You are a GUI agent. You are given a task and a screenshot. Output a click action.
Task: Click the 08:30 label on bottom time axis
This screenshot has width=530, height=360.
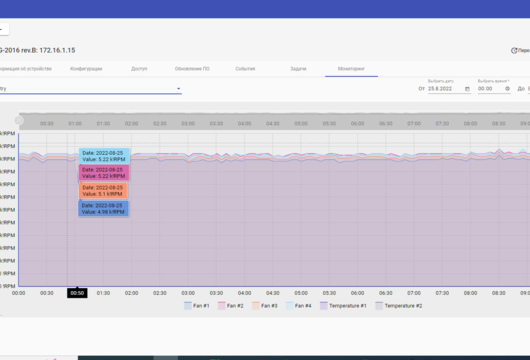(499, 293)
